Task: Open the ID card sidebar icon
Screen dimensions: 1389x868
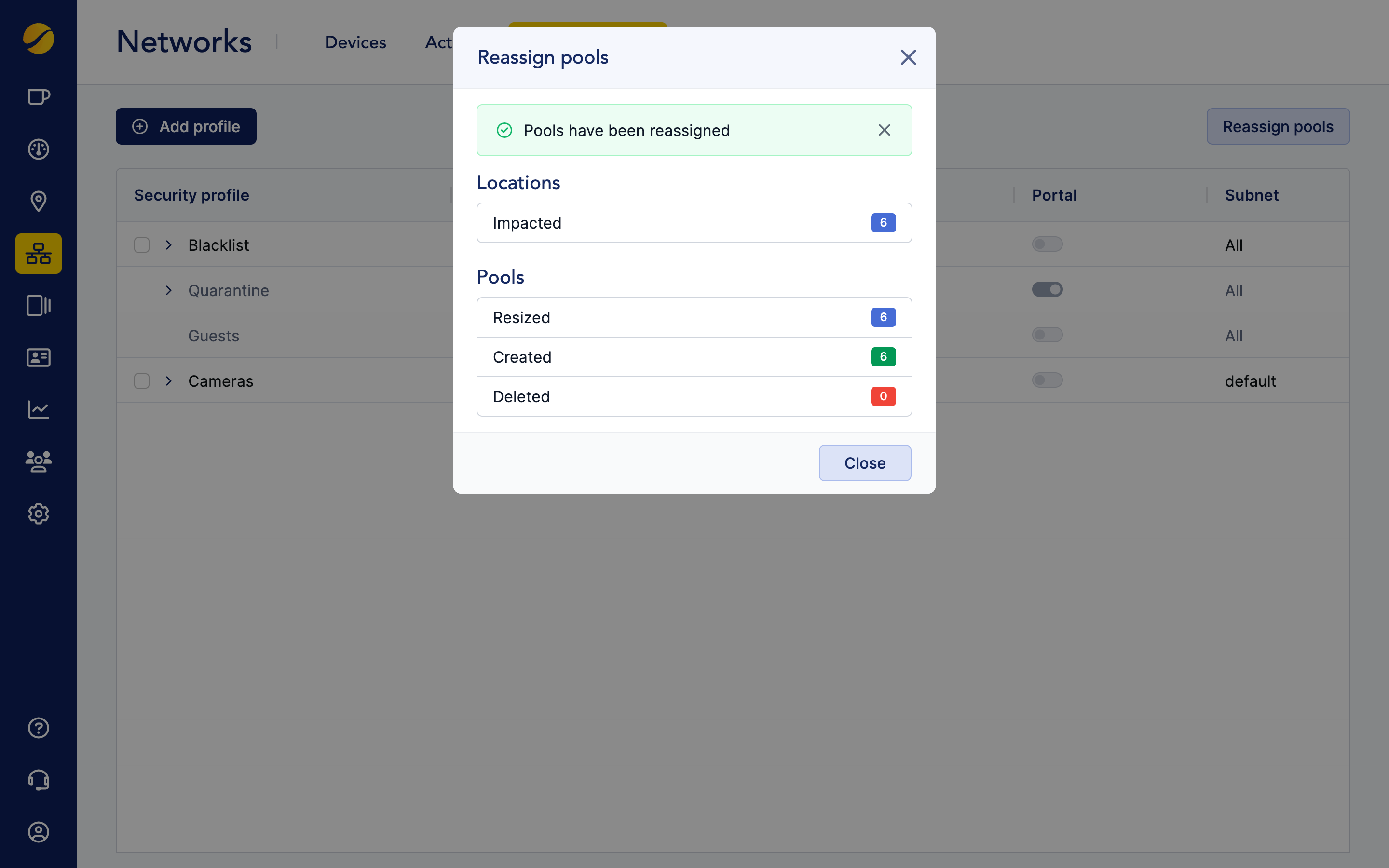Action: [x=39, y=358]
